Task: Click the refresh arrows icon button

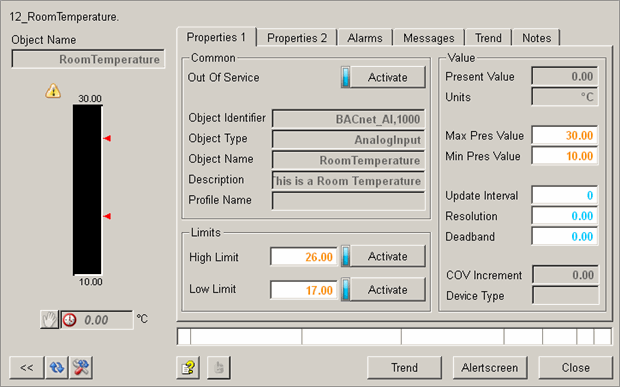Action: [x=57, y=368]
